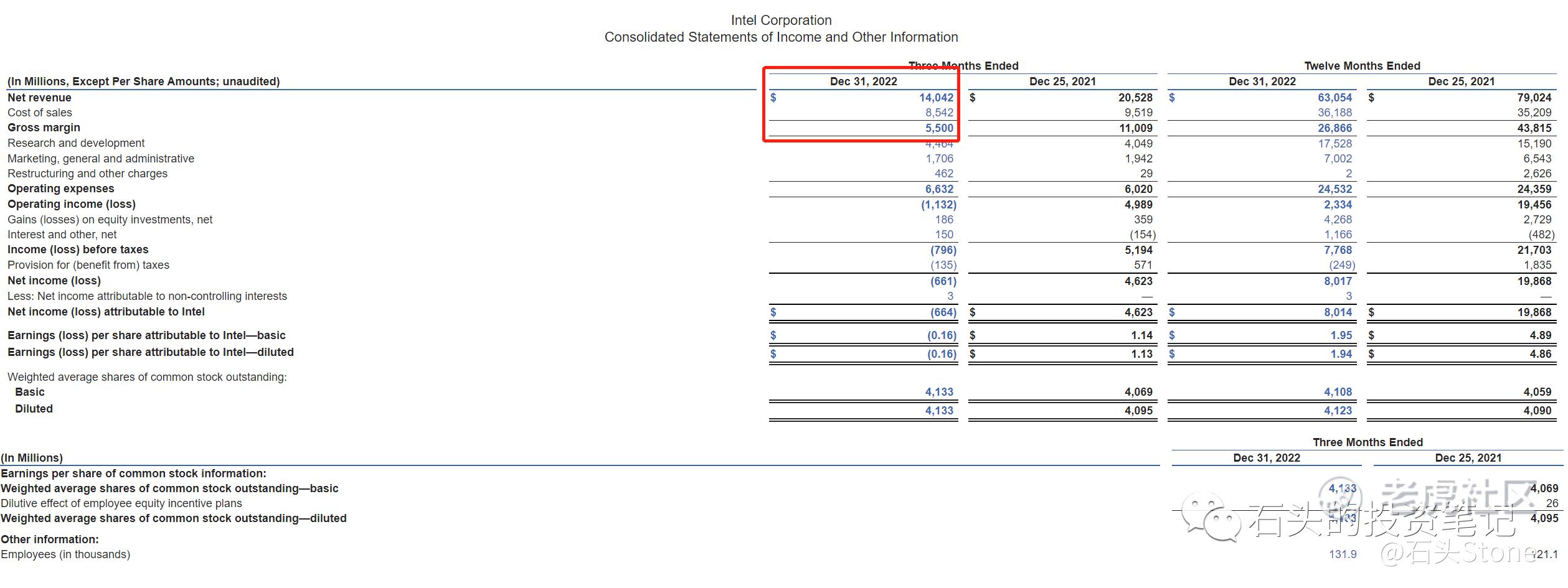Select the "Cost of sales" row label
Screen dimensions: 1568x588
pos(40,113)
